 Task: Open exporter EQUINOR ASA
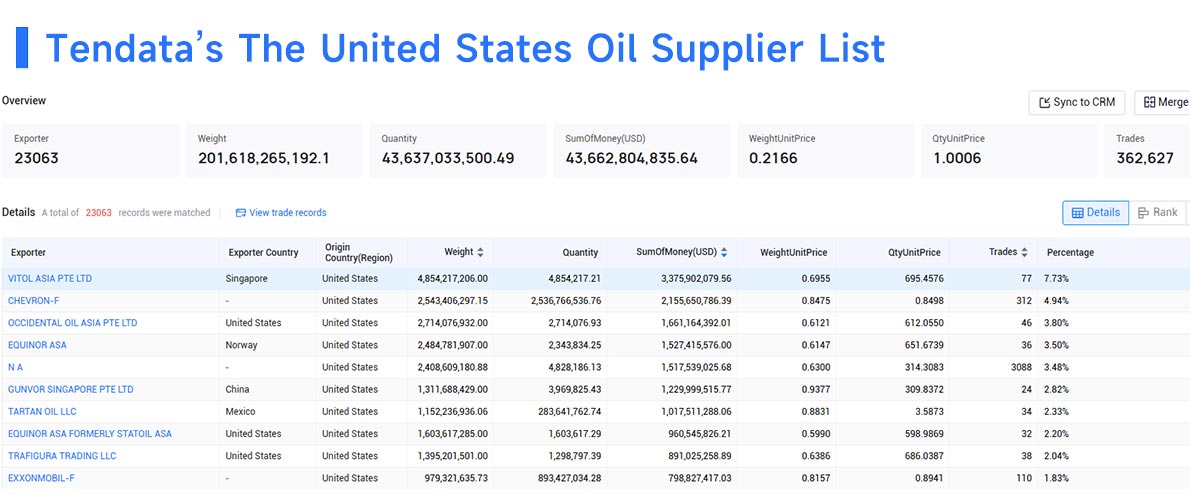pos(37,344)
